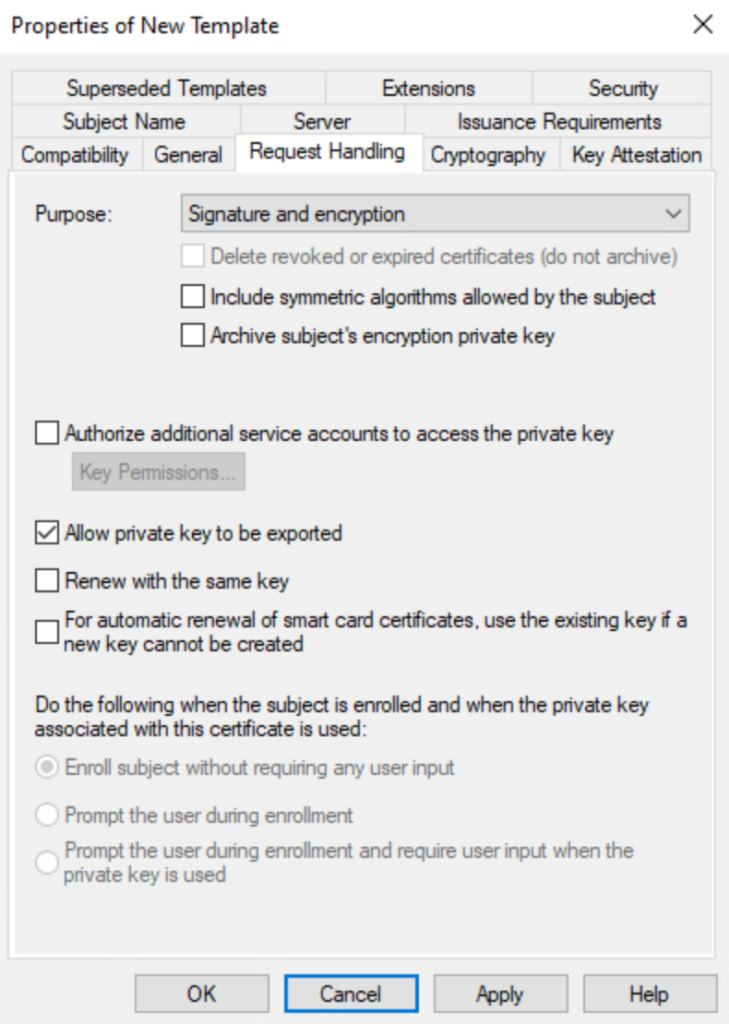This screenshot has width=729, height=1024.
Task: Check Archive subject's encryption private key
Action: (x=192, y=336)
